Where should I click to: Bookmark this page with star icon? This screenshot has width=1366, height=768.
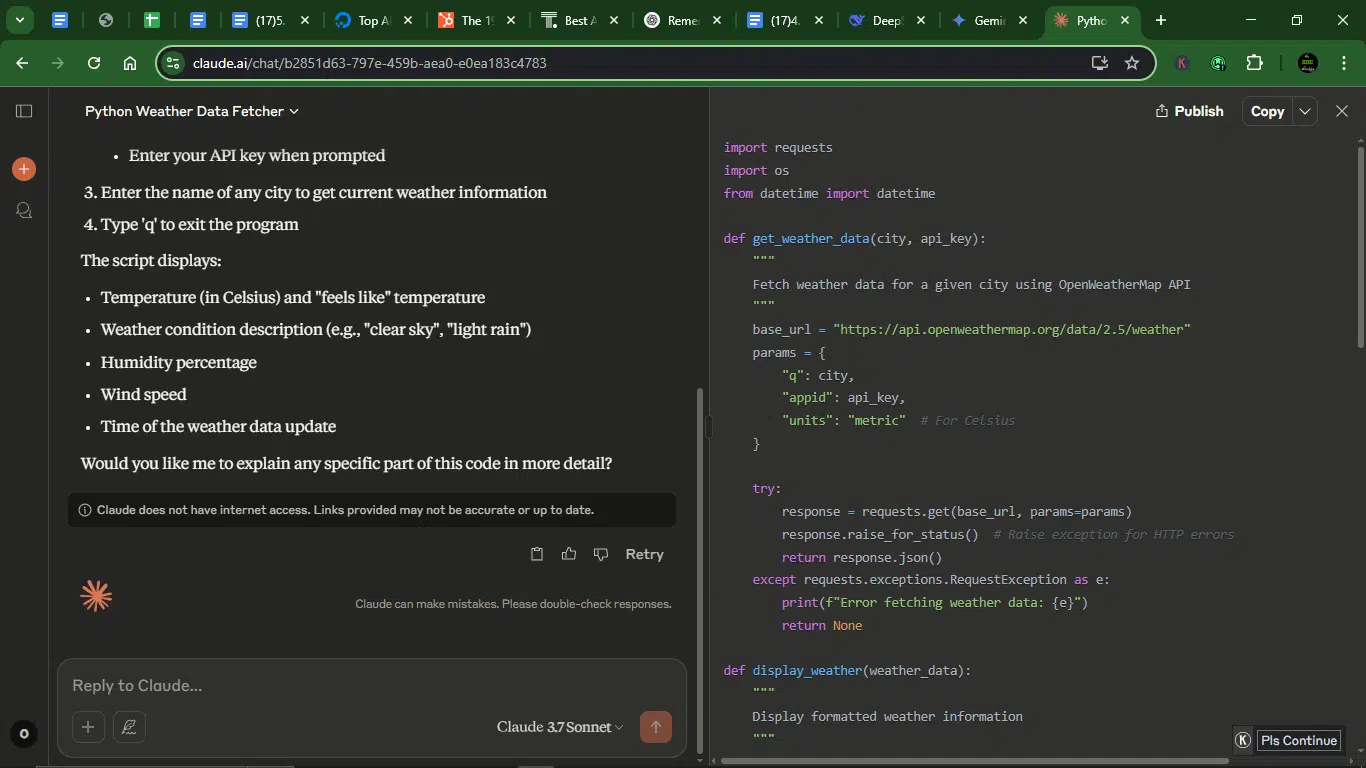pyautogui.click(x=1132, y=63)
